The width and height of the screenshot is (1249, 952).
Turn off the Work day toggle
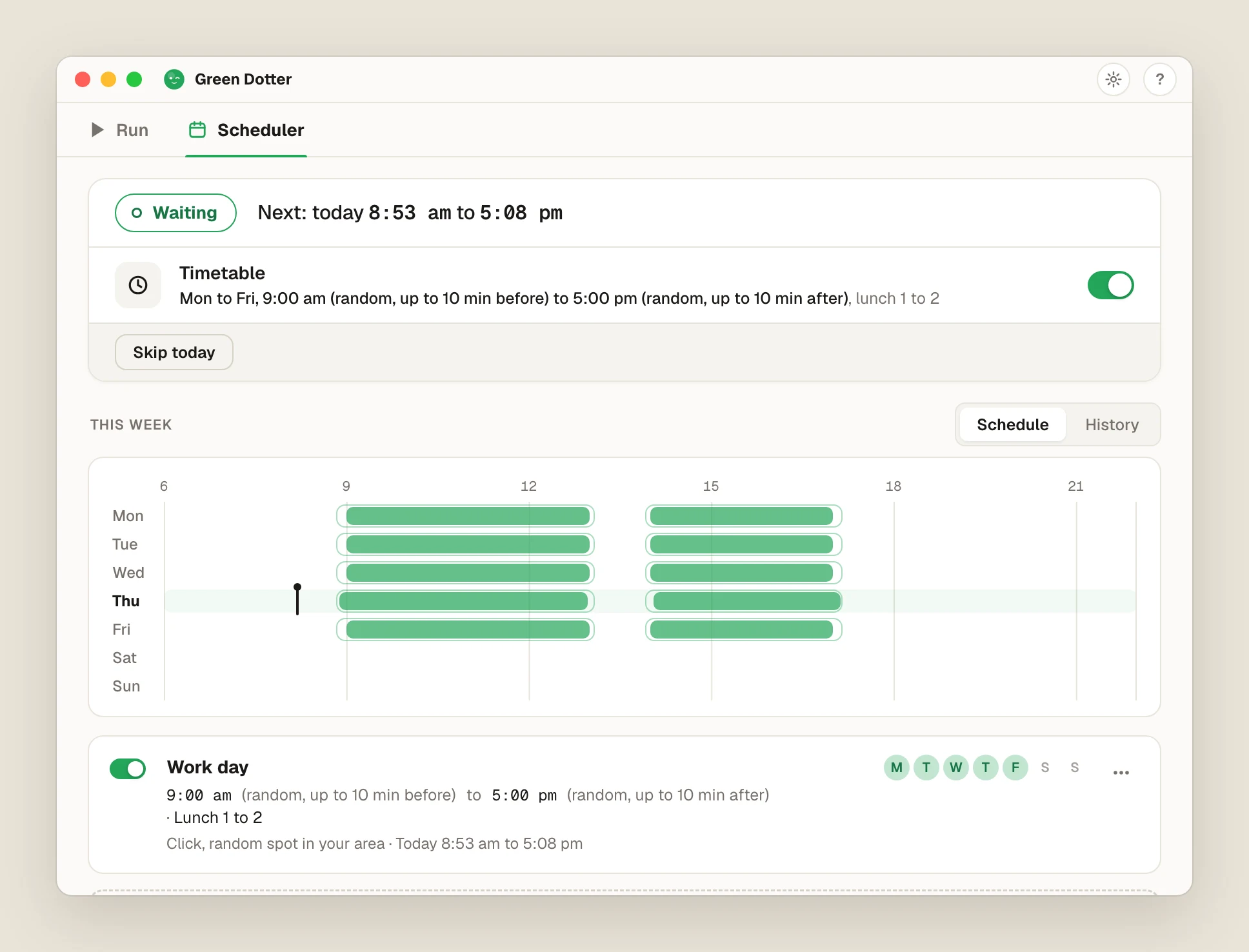click(x=128, y=768)
